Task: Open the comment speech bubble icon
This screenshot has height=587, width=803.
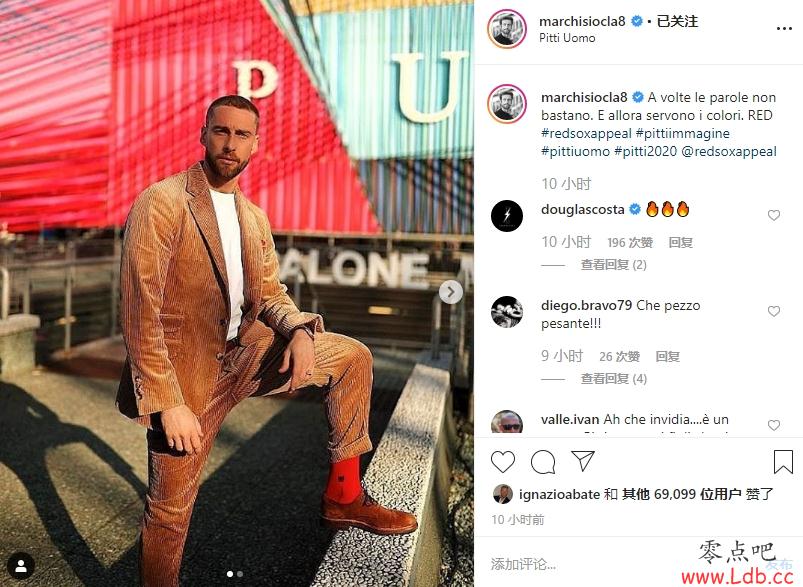Action: [543, 462]
